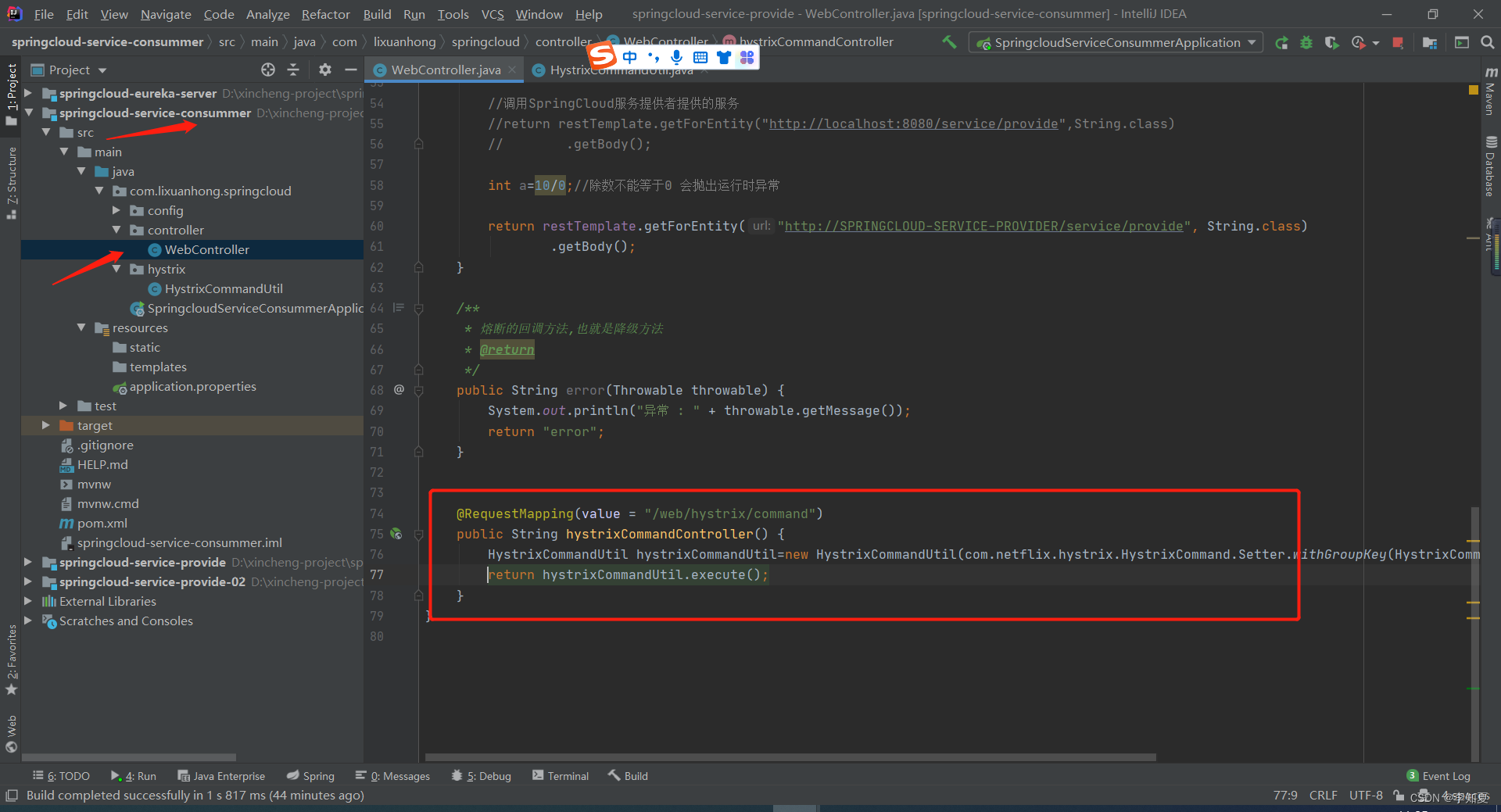Open Project panel settings gear
This screenshot has width=1501, height=812.
coord(325,70)
